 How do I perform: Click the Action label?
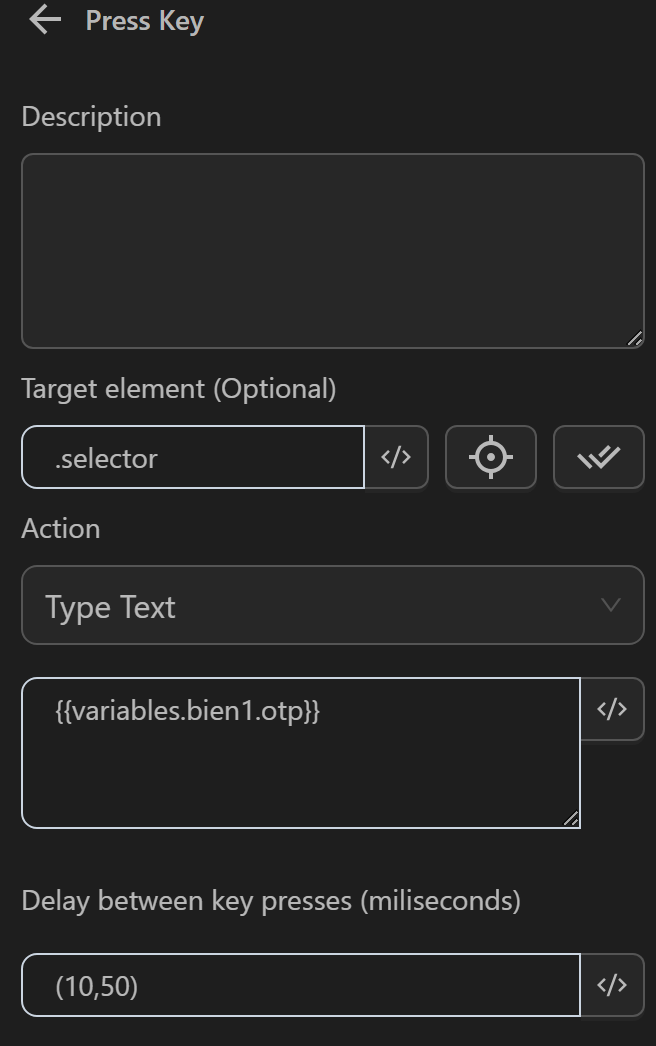(60, 528)
